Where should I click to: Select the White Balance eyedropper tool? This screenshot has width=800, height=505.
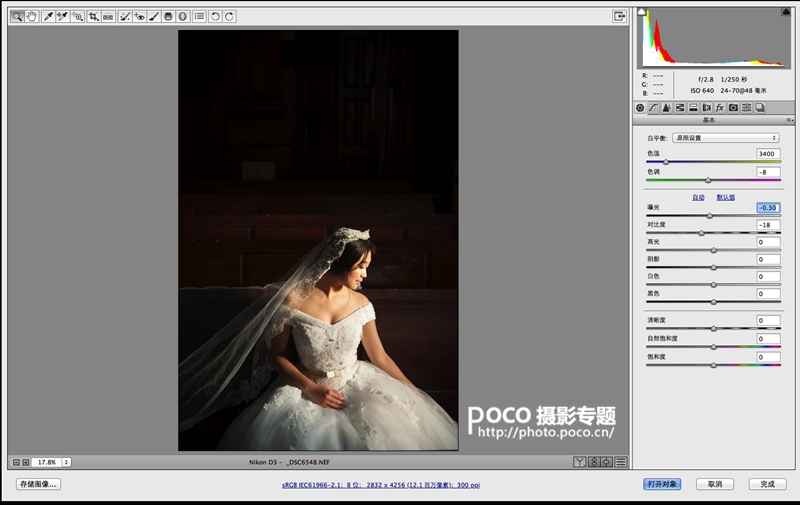coord(48,16)
